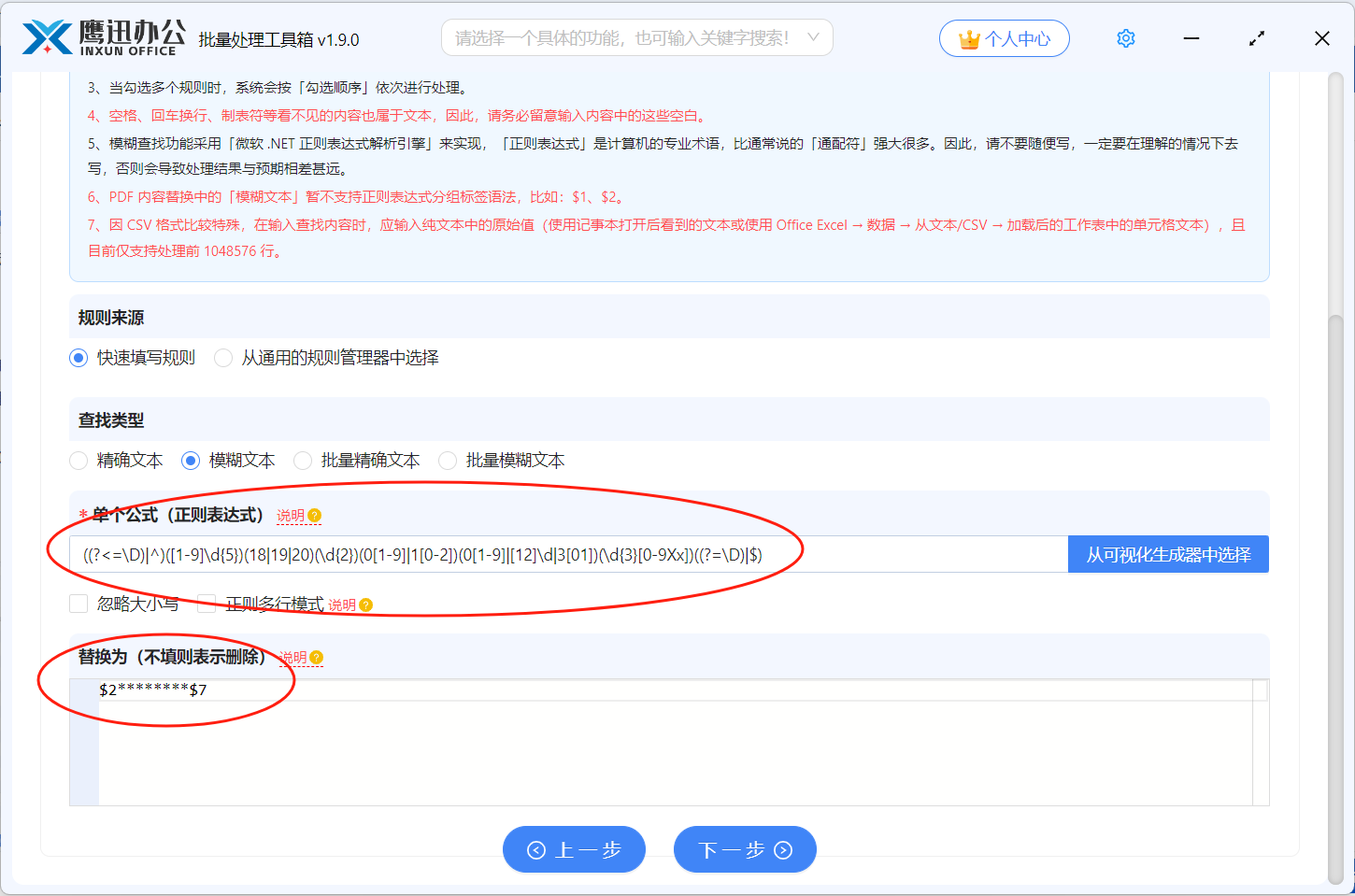Viewport: 1355px width, 896px height.
Task: Click the 说明 link under 单个公式
Action: pos(291,514)
